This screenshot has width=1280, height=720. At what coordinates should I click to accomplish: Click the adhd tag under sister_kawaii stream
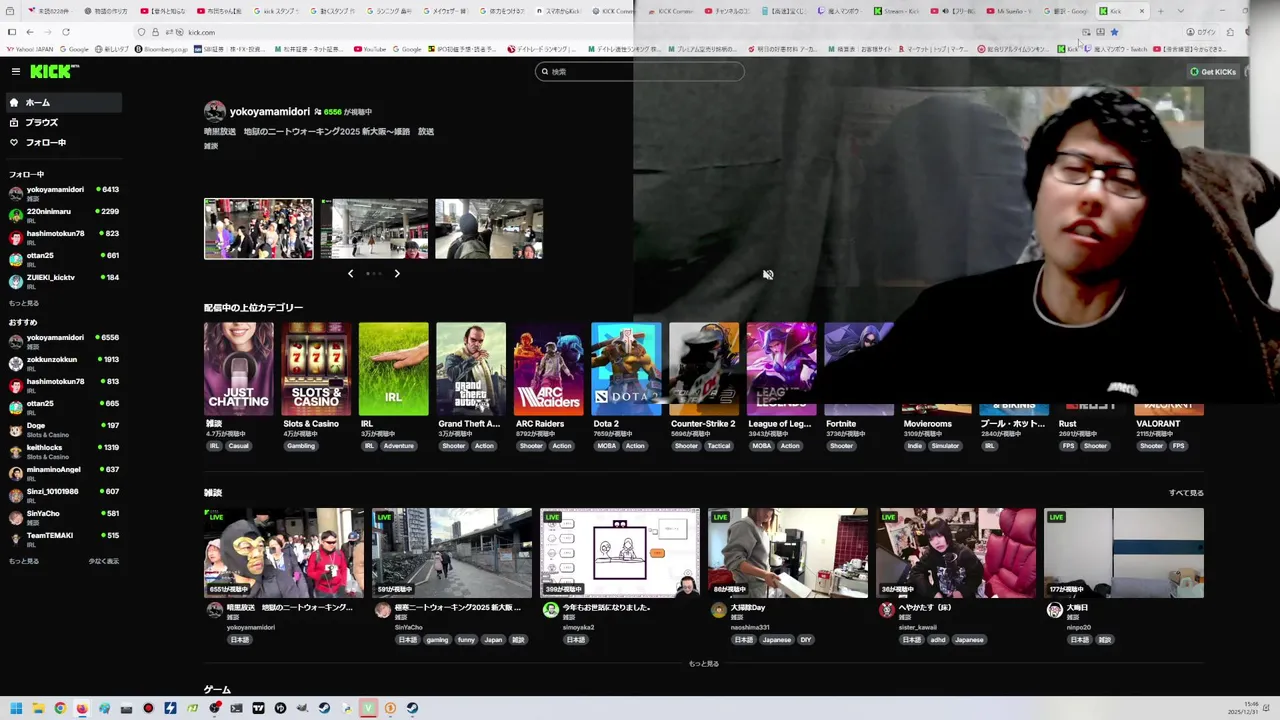pyautogui.click(x=937, y=640)
